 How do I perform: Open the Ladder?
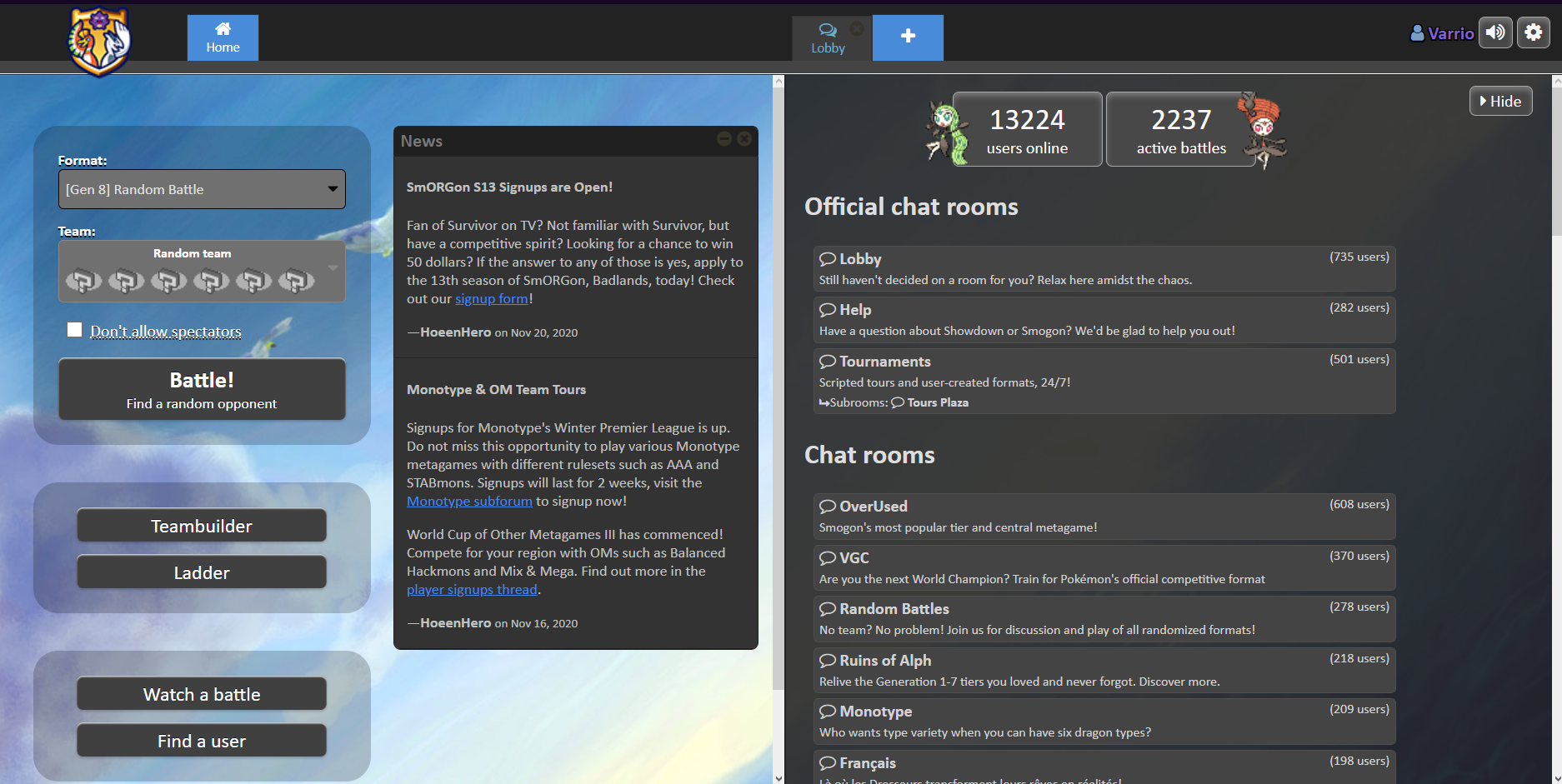tap(202, 572)
